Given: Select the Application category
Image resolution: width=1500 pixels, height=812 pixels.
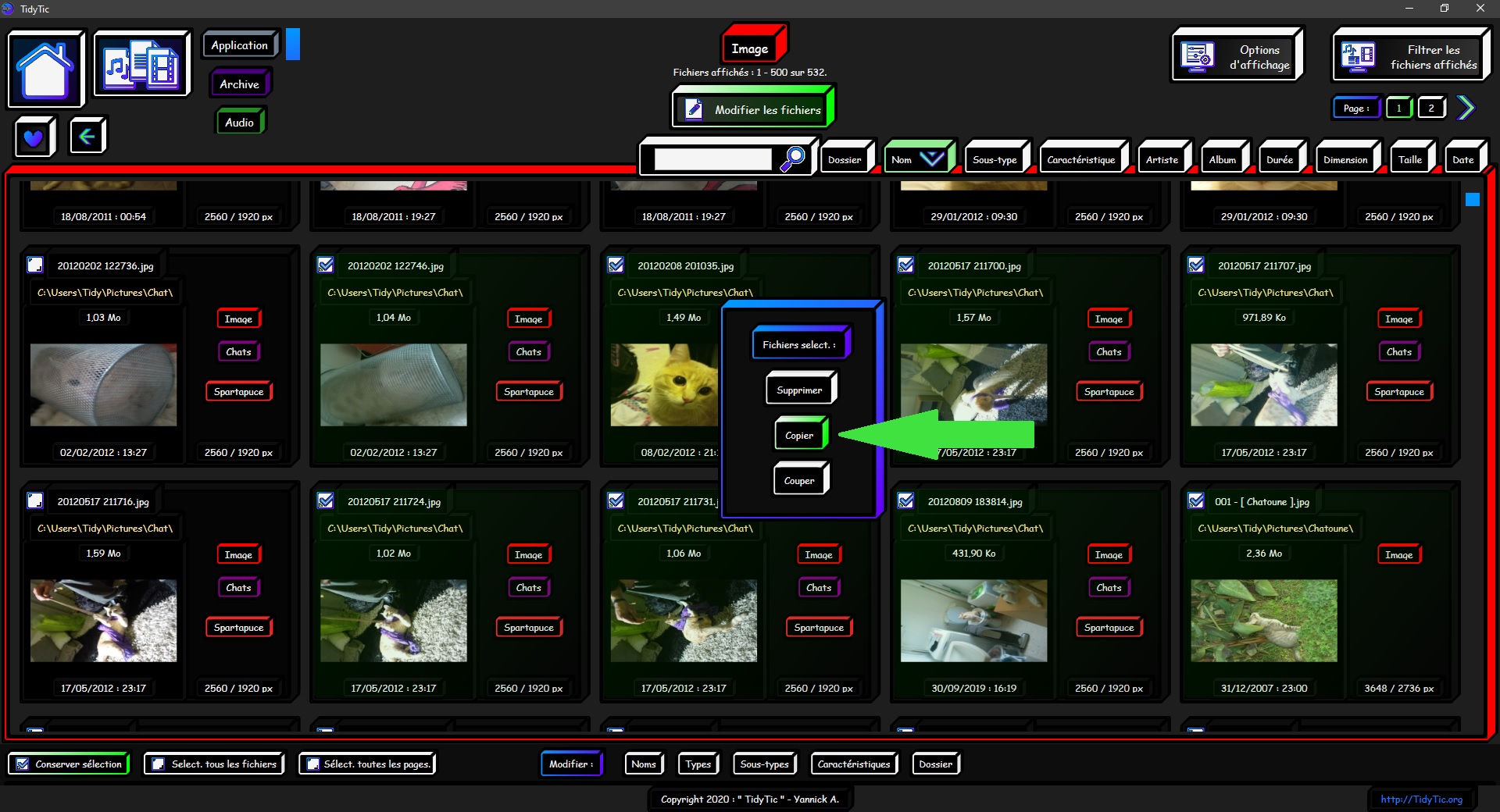Looking at the screenshot, I should point(240,45).
